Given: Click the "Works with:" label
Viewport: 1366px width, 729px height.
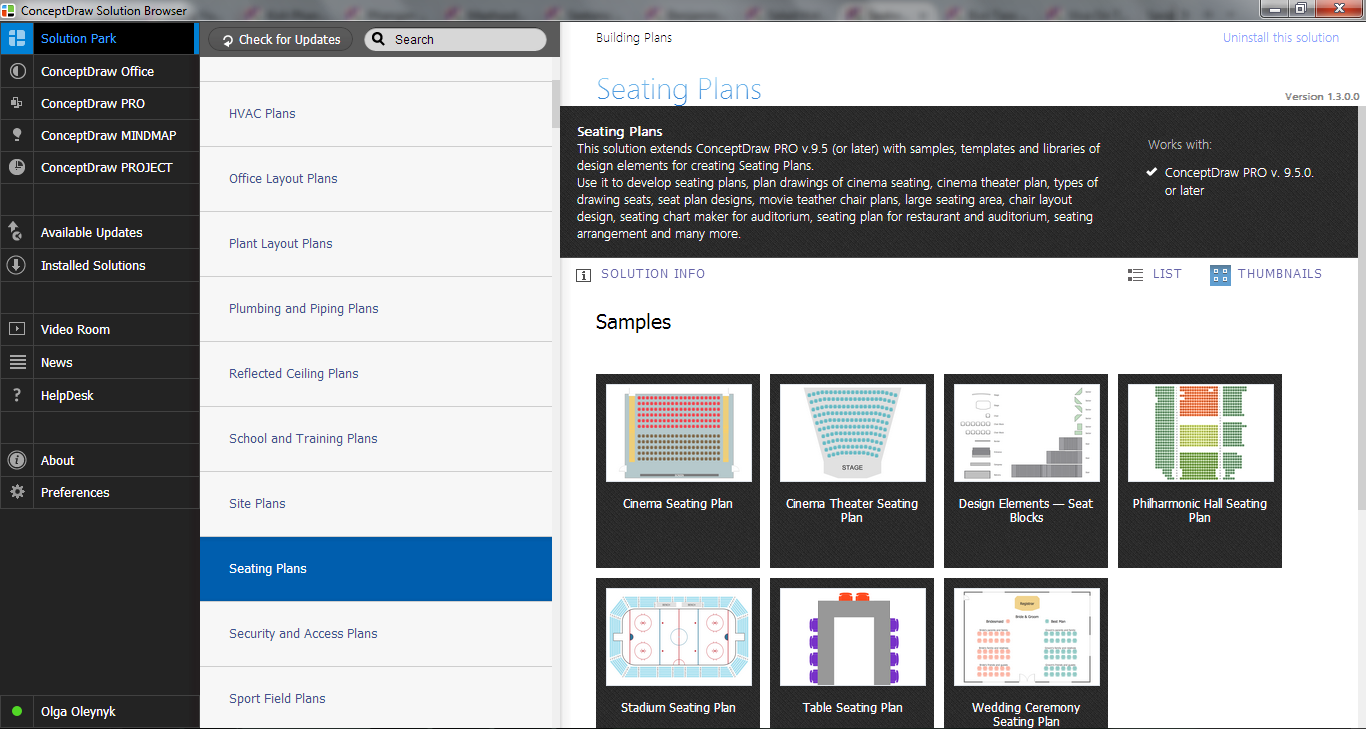Looking at the screenshot, I should (1180, 145).
